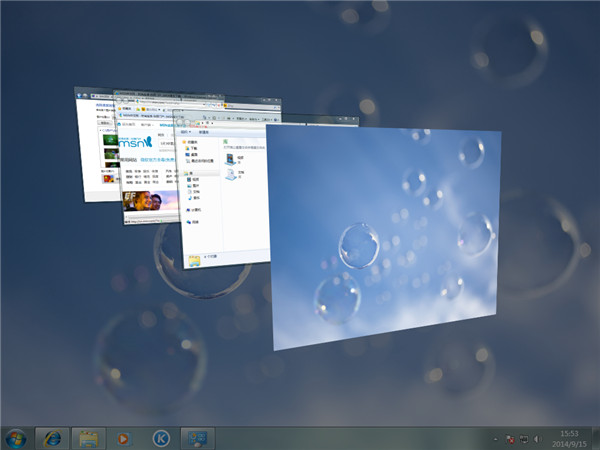Click the folder icon in Explorer's details pane
600x450 pixels.
pyautogui.click(x=194, y=260)
